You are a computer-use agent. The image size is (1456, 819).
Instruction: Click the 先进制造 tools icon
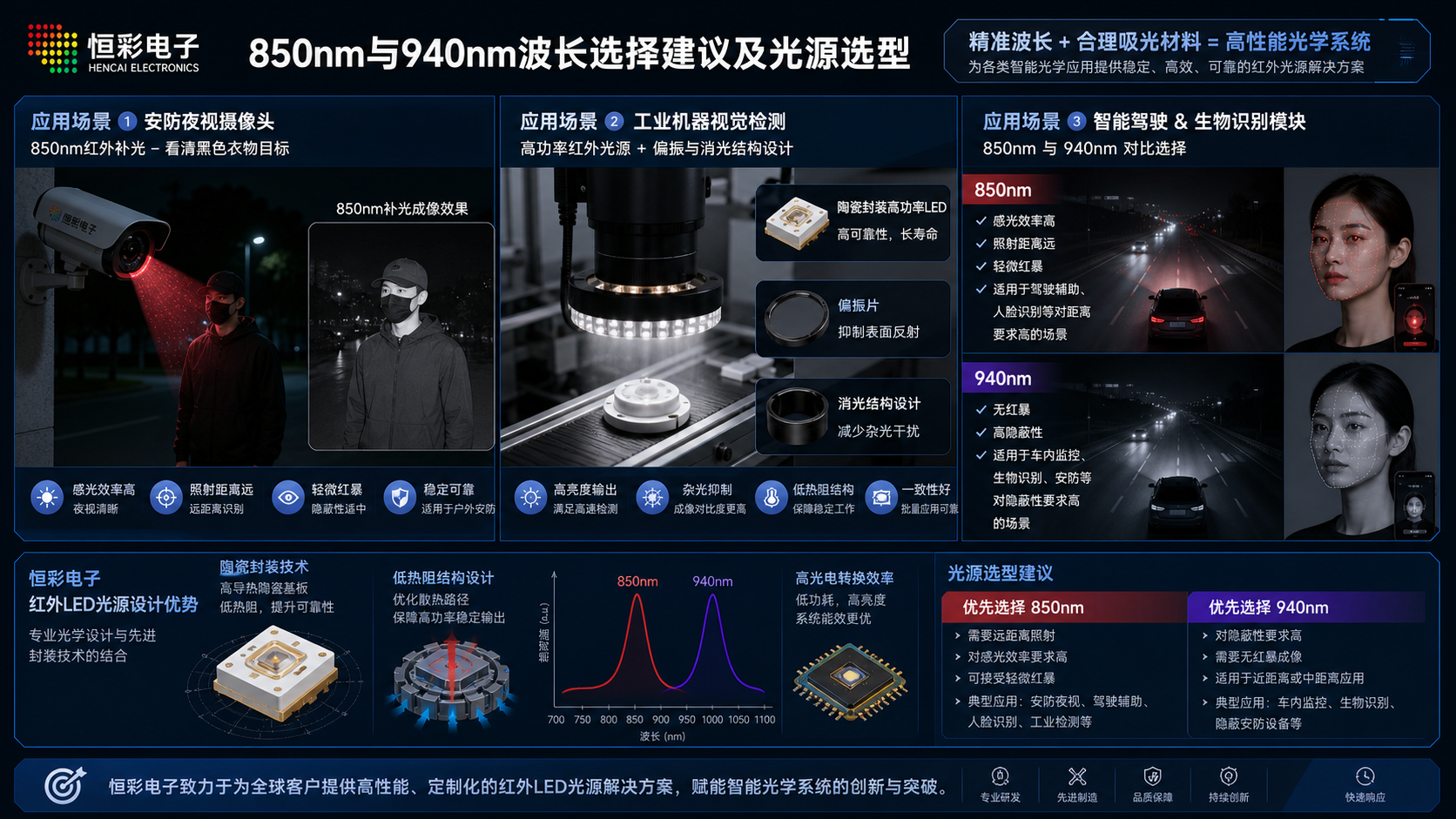click(1077, 776)
